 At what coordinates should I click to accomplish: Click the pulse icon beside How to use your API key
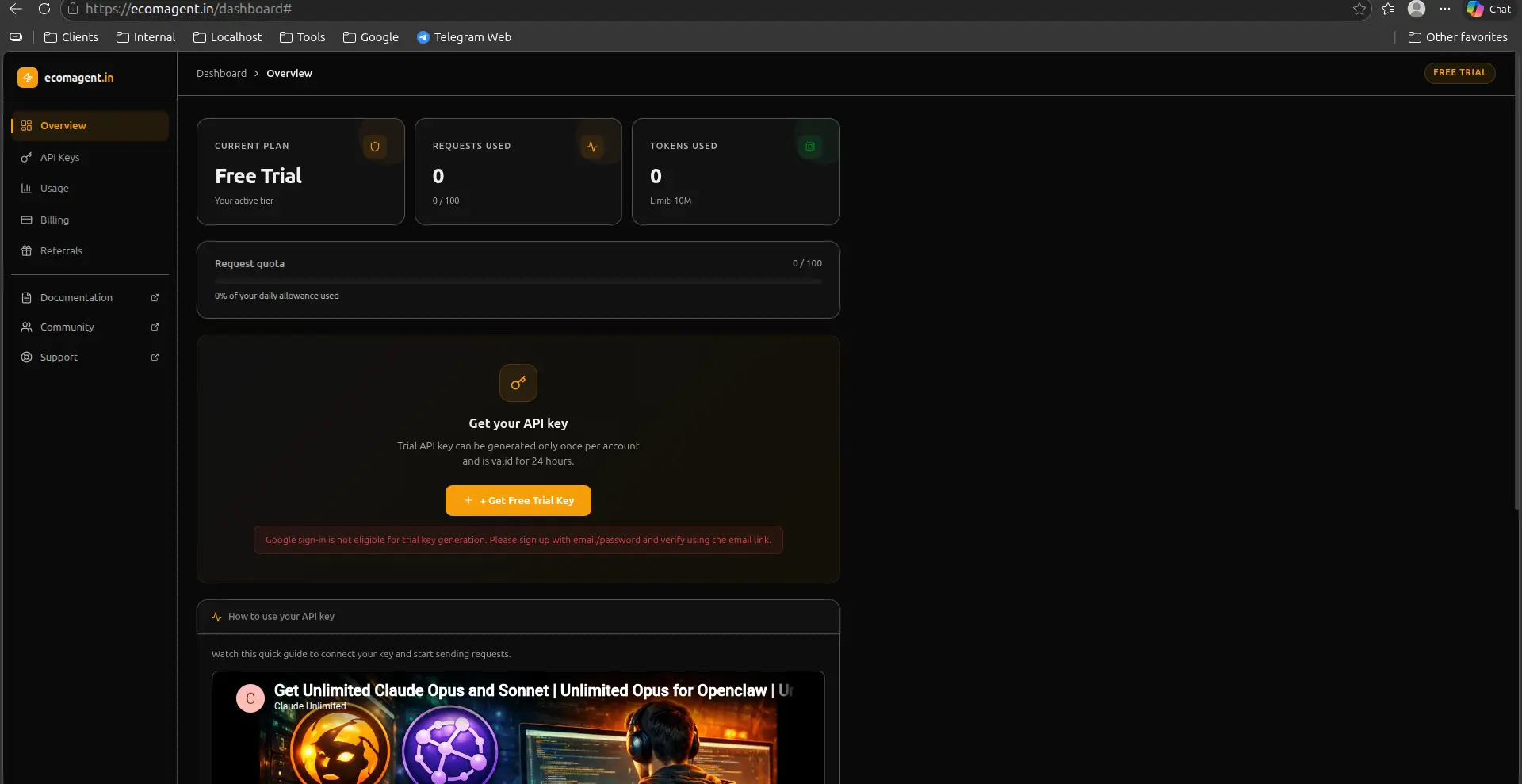tap(216, 617)
